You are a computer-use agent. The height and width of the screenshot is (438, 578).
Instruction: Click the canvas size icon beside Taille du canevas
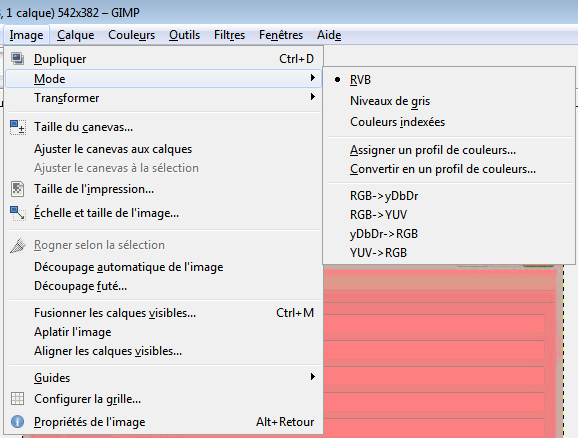17,127
